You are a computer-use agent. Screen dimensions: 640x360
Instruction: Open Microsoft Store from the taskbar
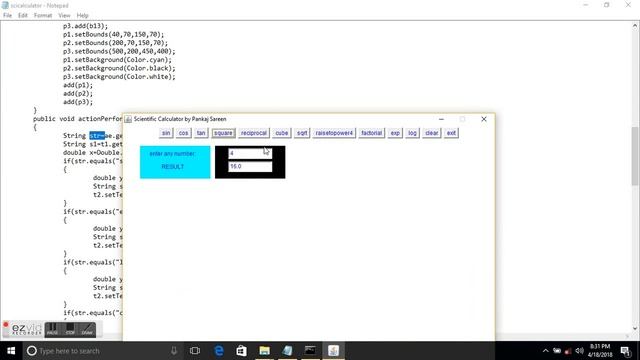(x=241, y=351)
